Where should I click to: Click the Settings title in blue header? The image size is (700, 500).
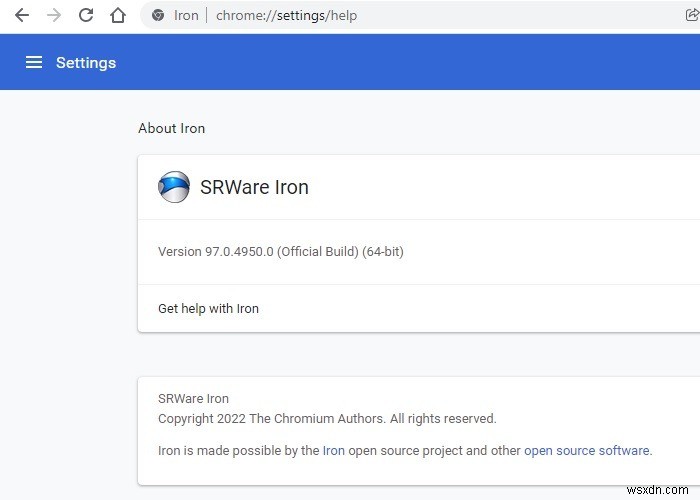point(86,62)
